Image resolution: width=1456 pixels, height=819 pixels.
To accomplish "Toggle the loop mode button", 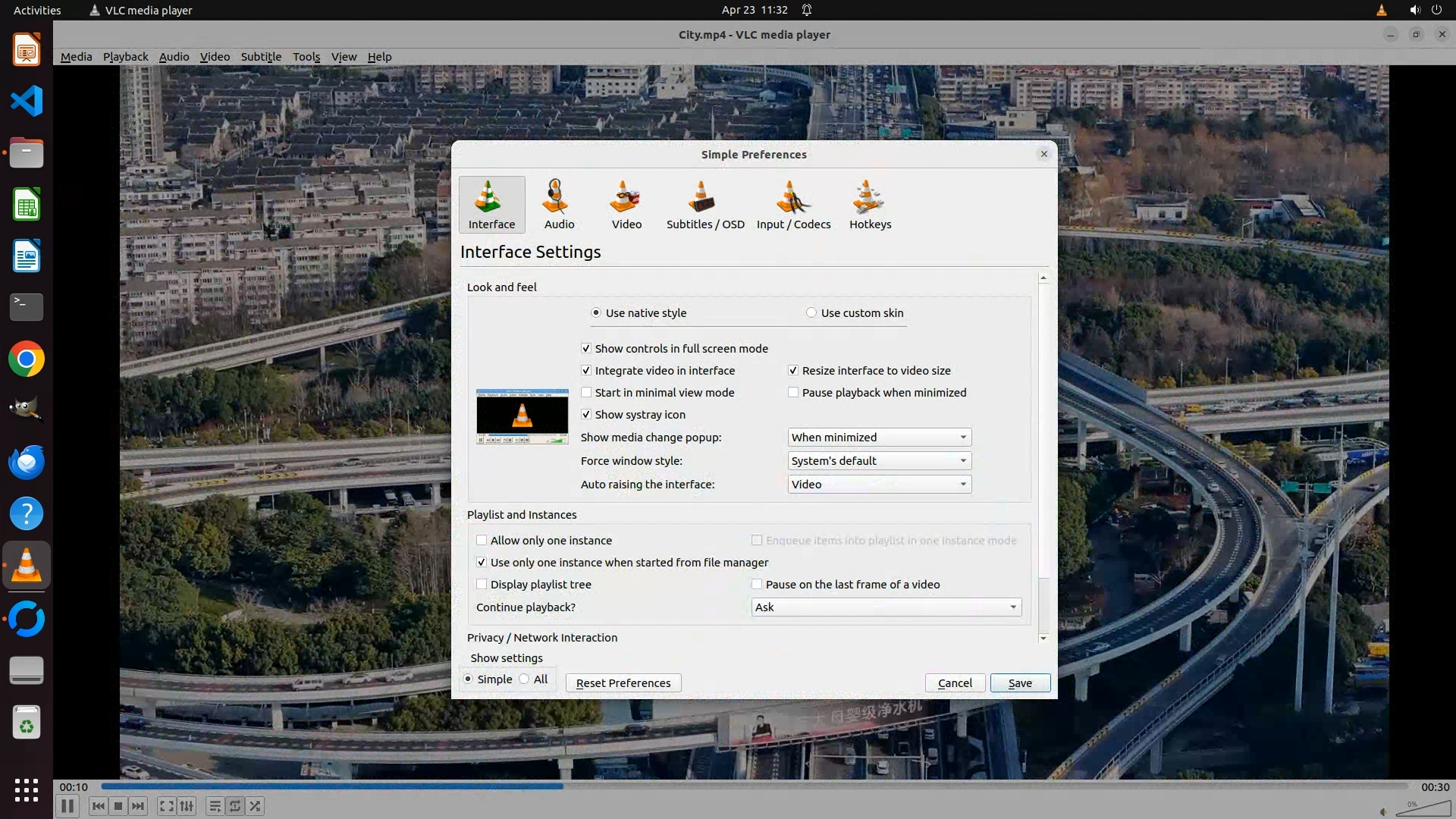I will pyautogui.click(x=235, y=806).
